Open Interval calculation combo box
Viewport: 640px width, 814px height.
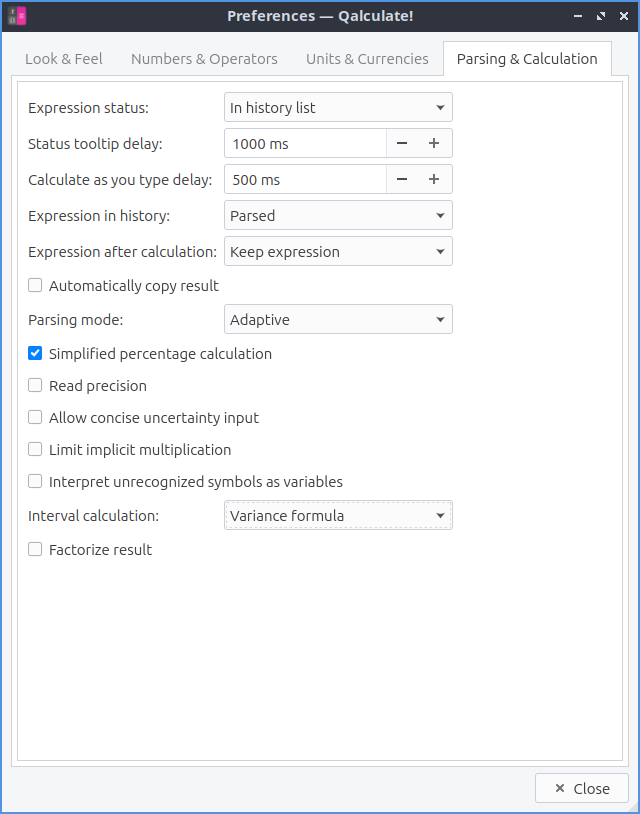338,516
